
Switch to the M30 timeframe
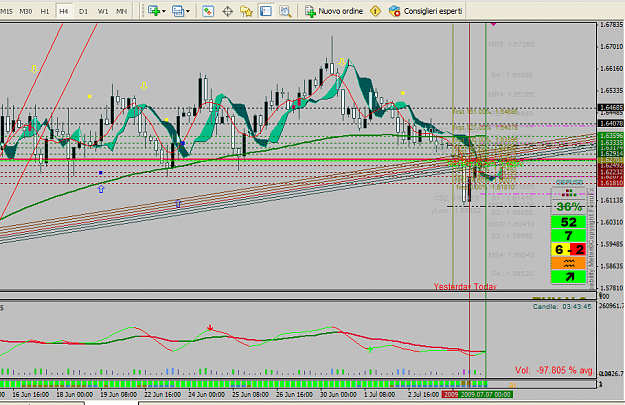tap(26, 11)
